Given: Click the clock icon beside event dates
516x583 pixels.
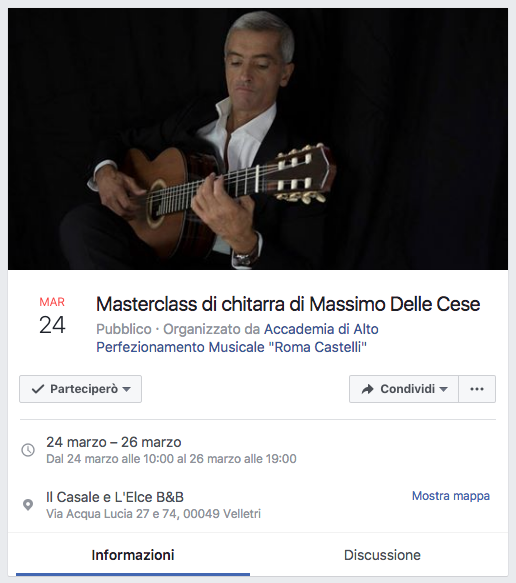Looking at the screenshot, I should [x=28, y=450].
